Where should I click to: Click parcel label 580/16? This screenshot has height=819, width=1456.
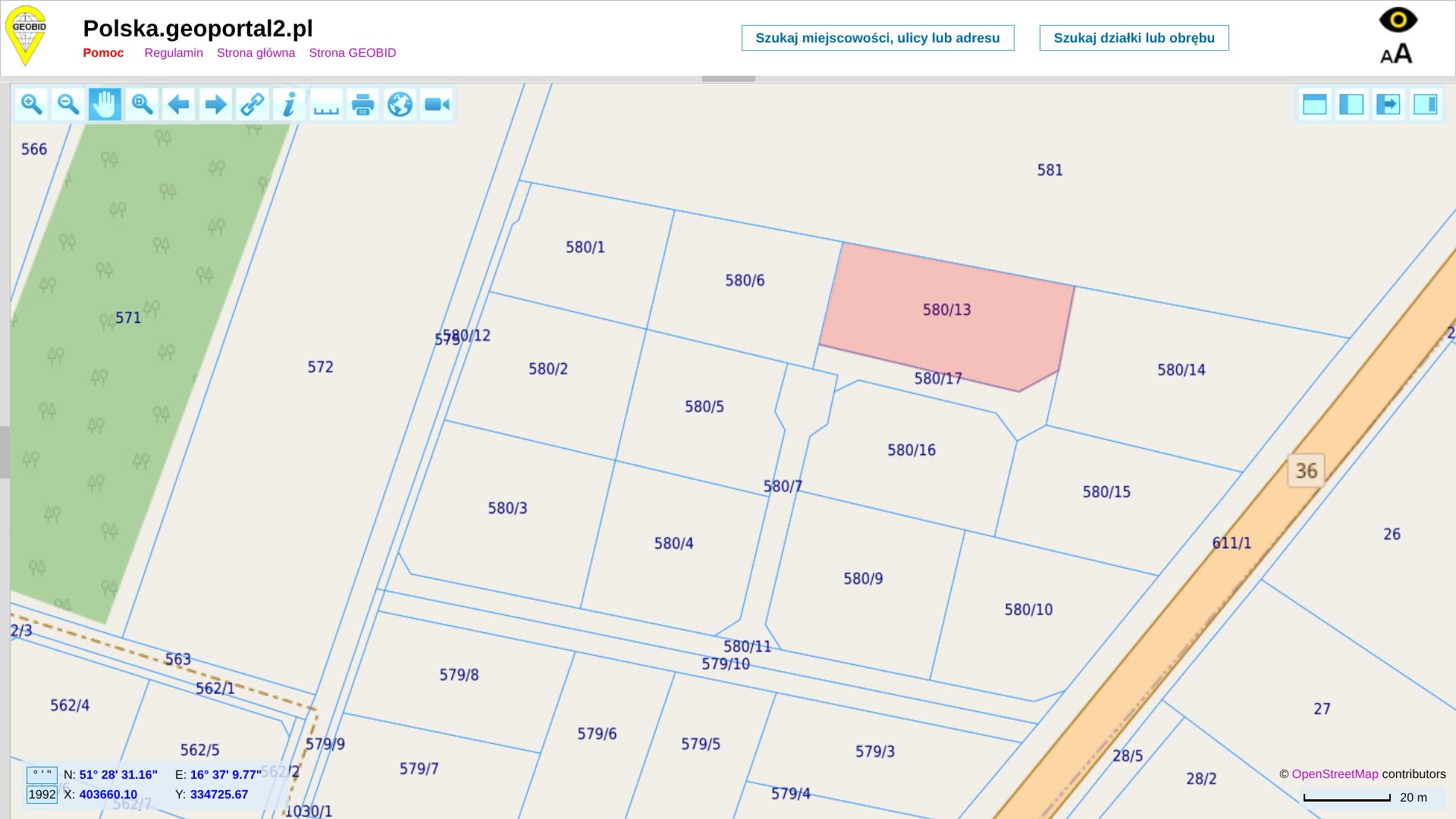tap(912, 450)
